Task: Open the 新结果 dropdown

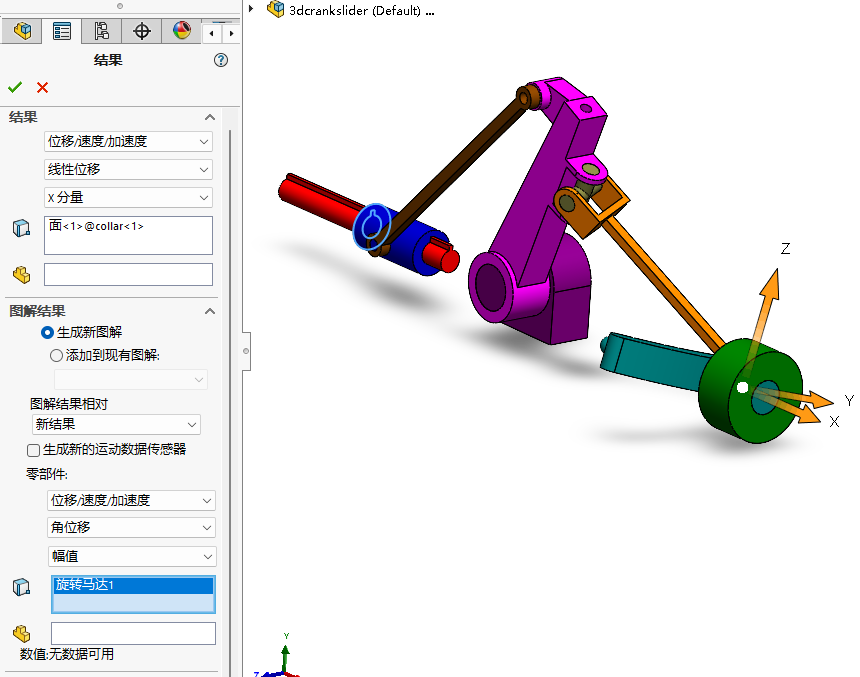Action: coord(114,424)
